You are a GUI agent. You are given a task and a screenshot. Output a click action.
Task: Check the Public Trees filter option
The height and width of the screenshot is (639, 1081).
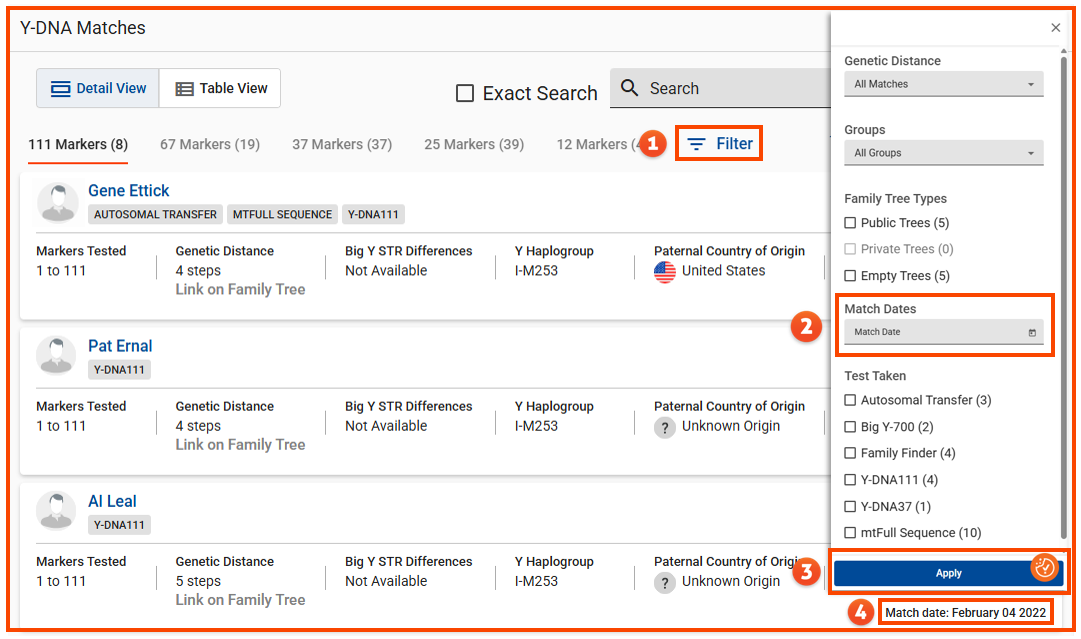[x=850, y=223]
